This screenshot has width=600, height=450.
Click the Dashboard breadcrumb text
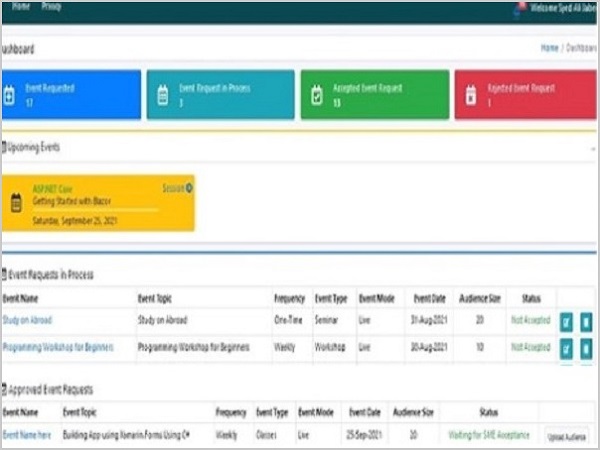[581, 48]
